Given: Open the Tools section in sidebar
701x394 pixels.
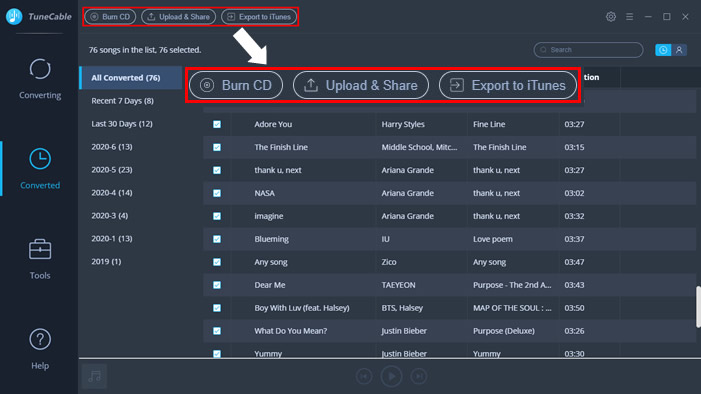Looking at the screenshot, I should click(x=40, y=259).
